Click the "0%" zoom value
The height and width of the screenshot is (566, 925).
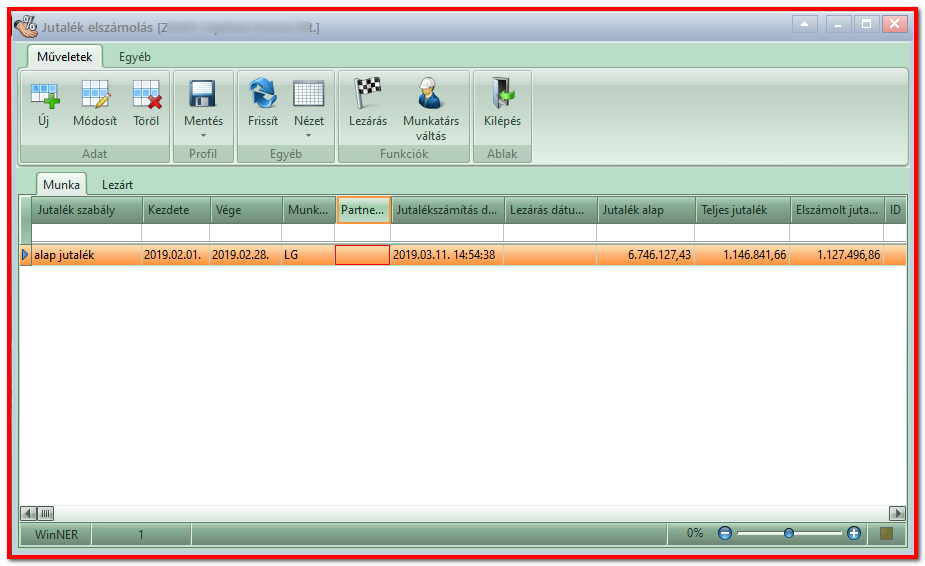click(695, 534)
